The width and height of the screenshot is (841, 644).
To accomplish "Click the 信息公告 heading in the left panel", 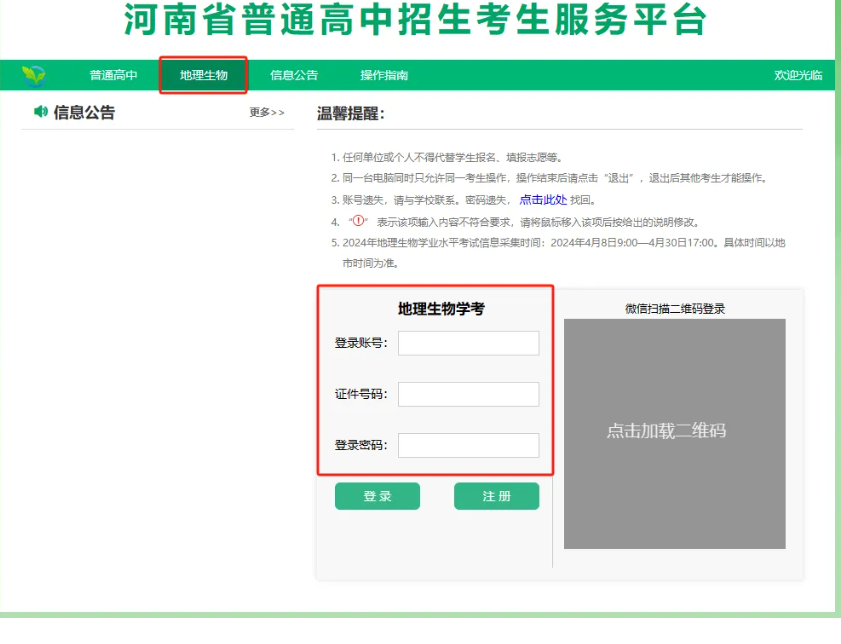I will [x=84, y=113].
